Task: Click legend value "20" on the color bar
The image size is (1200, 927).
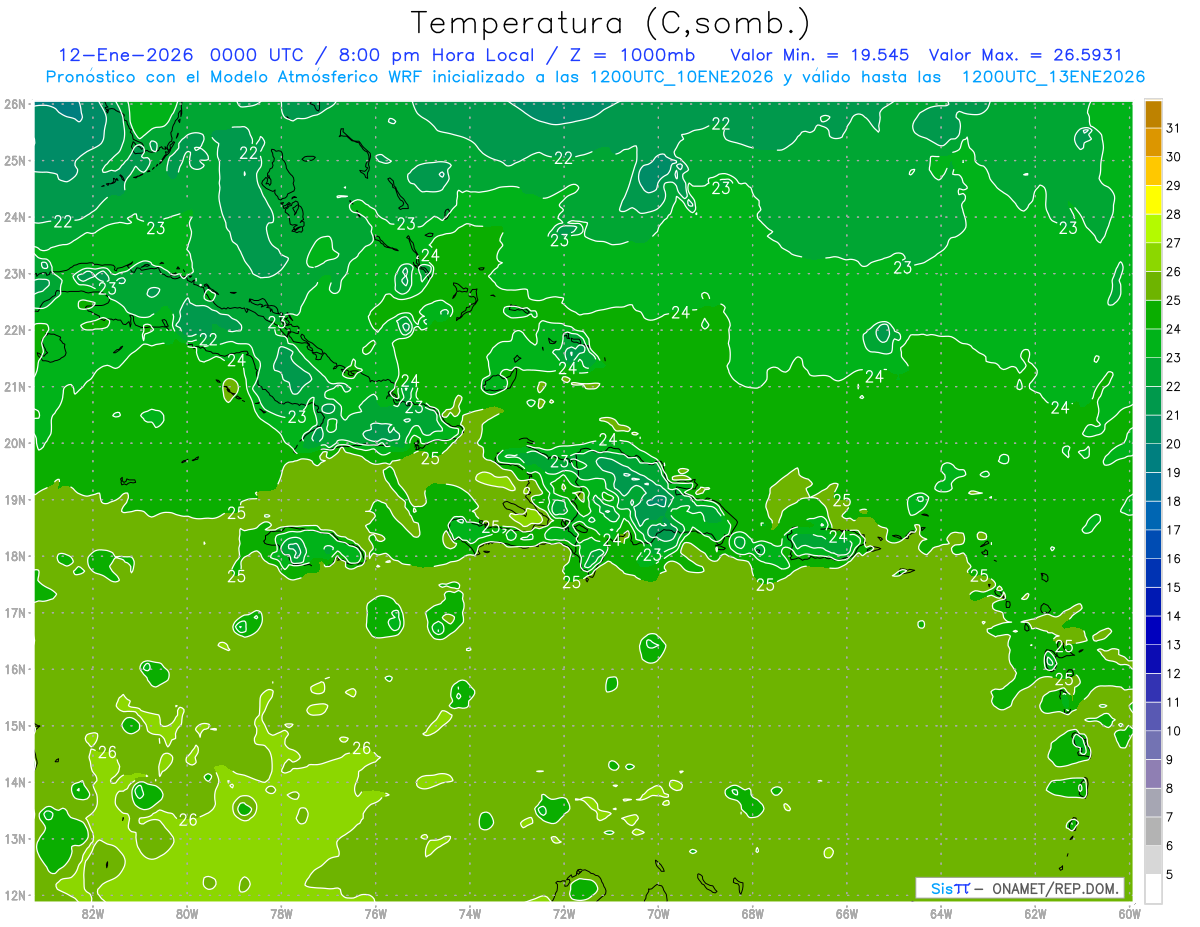Action: click(1173, 443)
